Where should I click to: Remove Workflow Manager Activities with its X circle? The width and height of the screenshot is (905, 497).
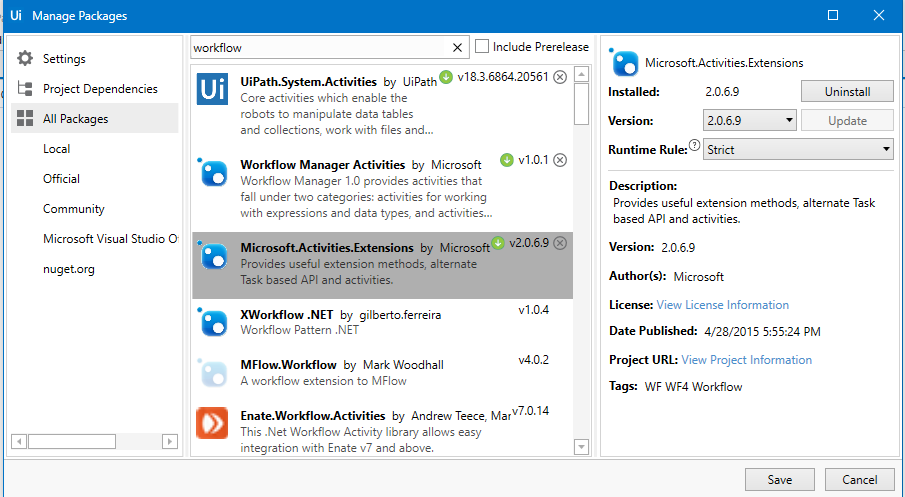tap(560, 160)
